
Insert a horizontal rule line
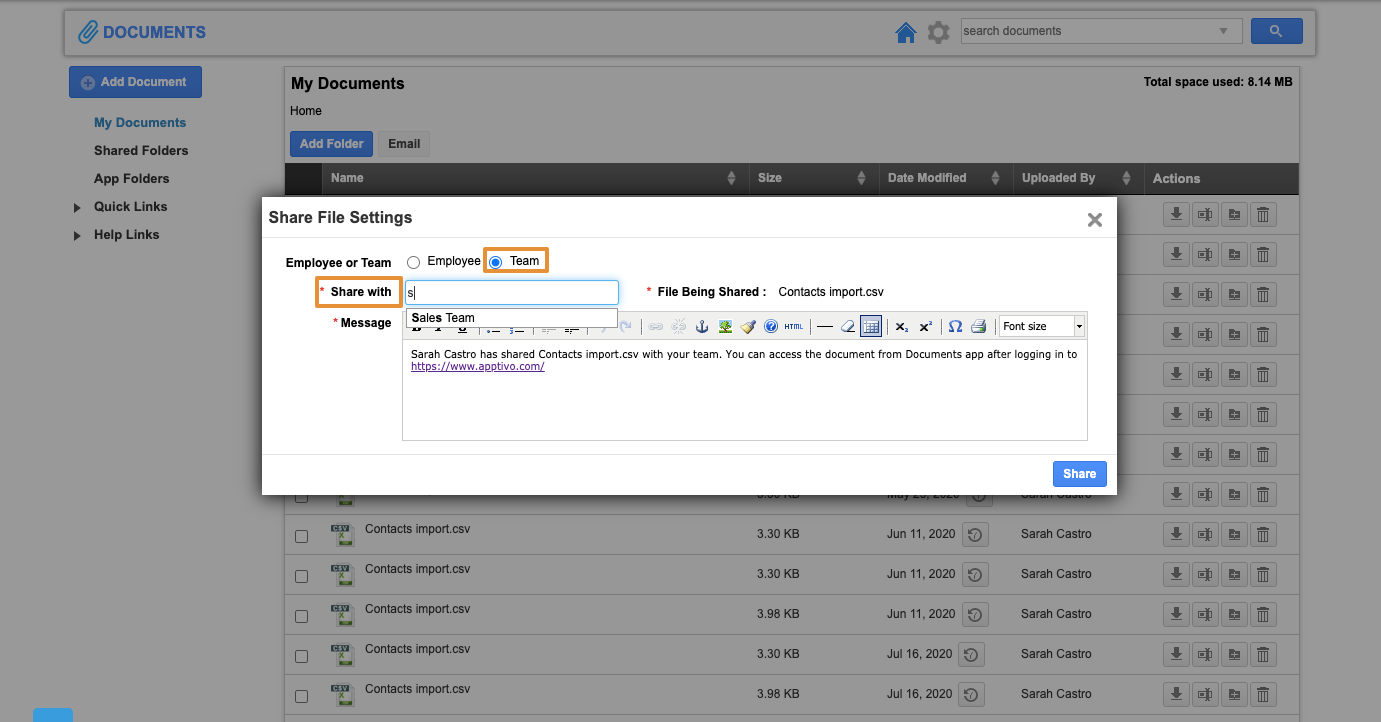coord(825,326)
